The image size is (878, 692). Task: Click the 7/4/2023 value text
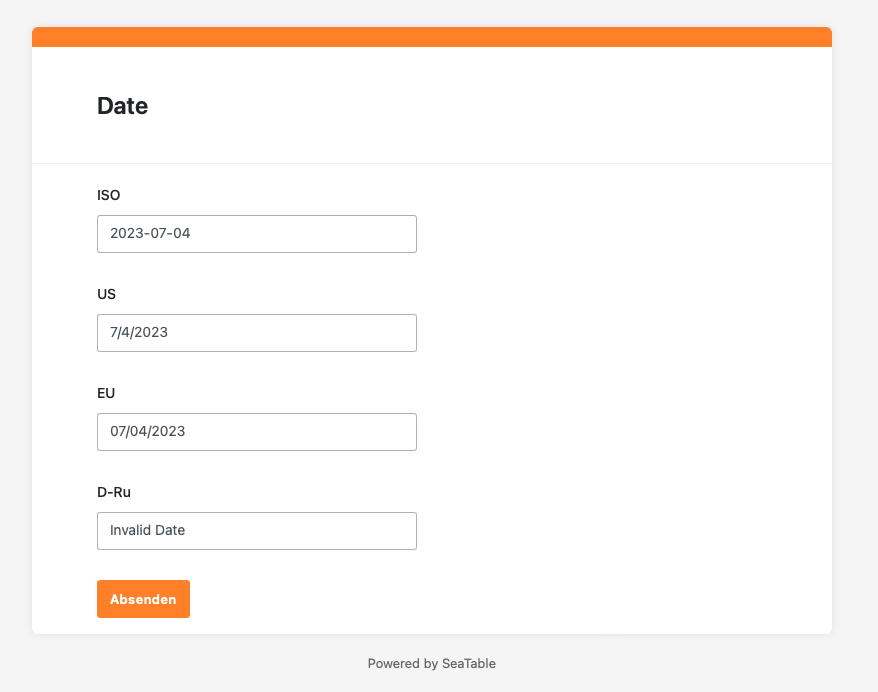[x=139, y=332]
